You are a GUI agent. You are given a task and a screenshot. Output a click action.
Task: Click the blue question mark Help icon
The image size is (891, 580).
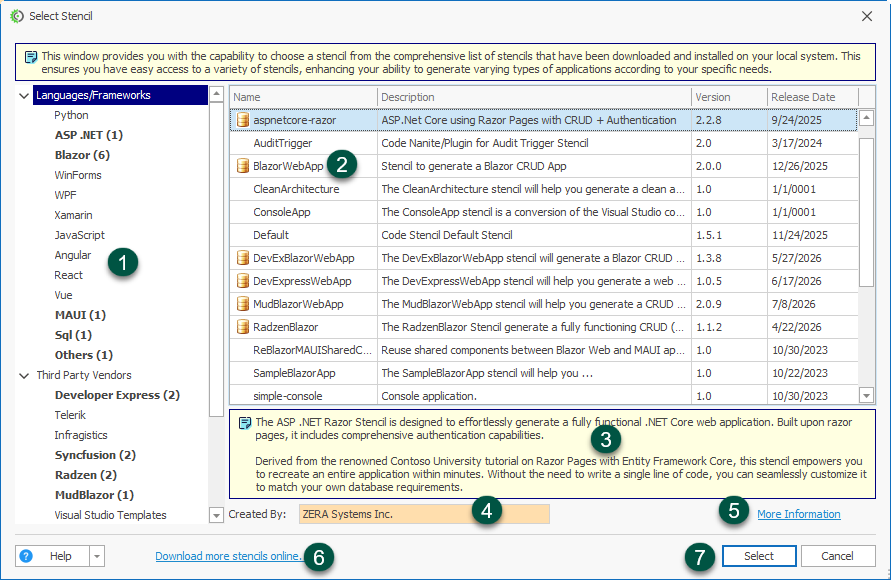pos(26,556)
